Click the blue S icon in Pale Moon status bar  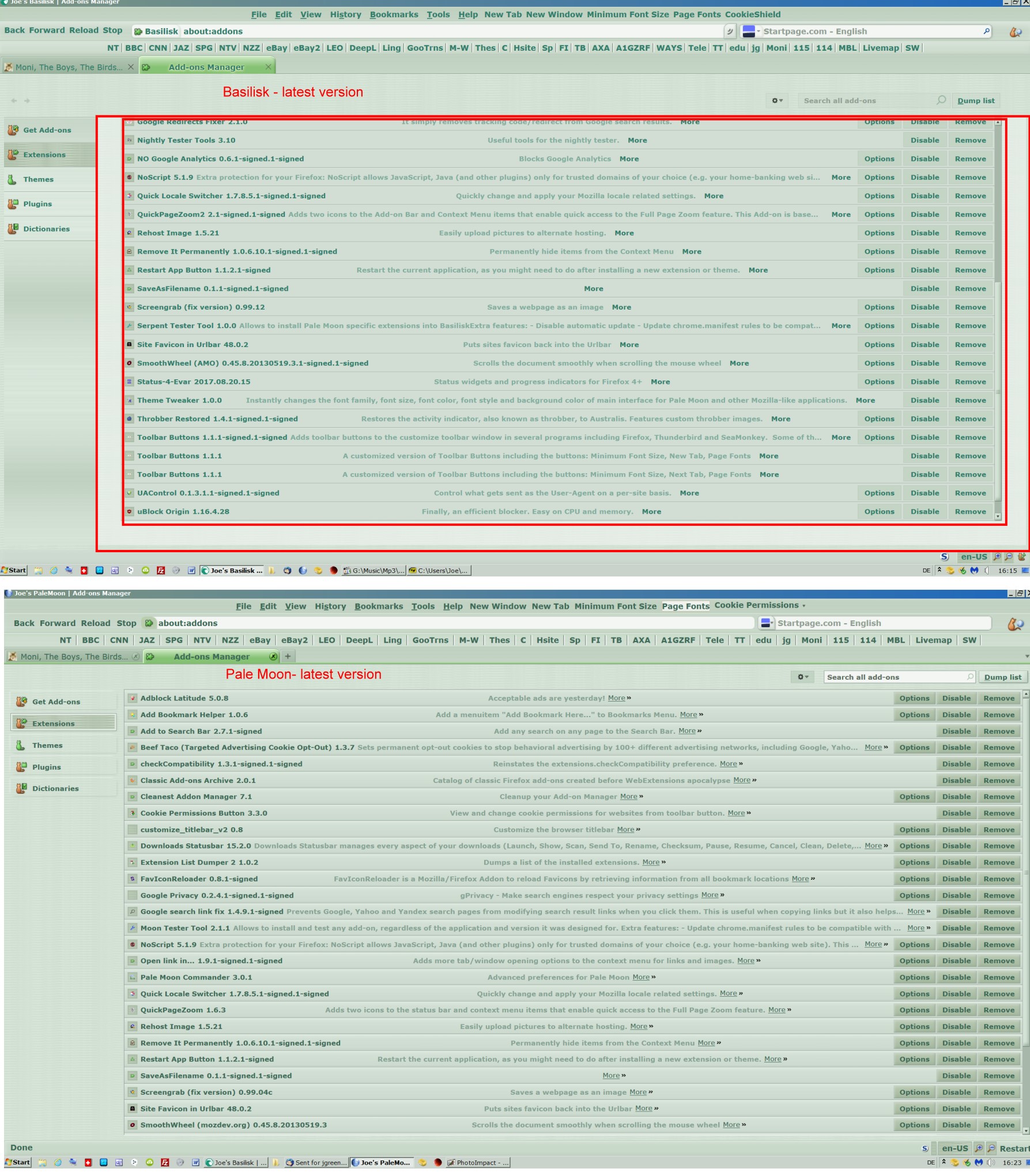click(x=925, y=1148)
